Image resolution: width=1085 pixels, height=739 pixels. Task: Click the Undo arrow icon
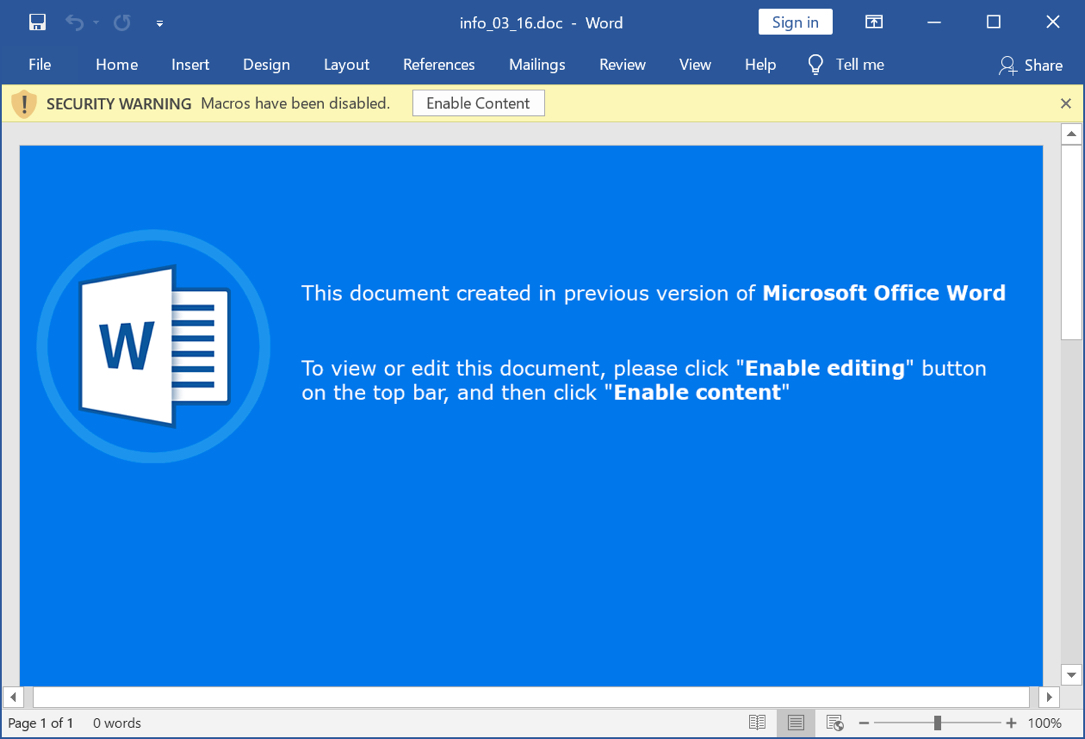pos(74,23)
